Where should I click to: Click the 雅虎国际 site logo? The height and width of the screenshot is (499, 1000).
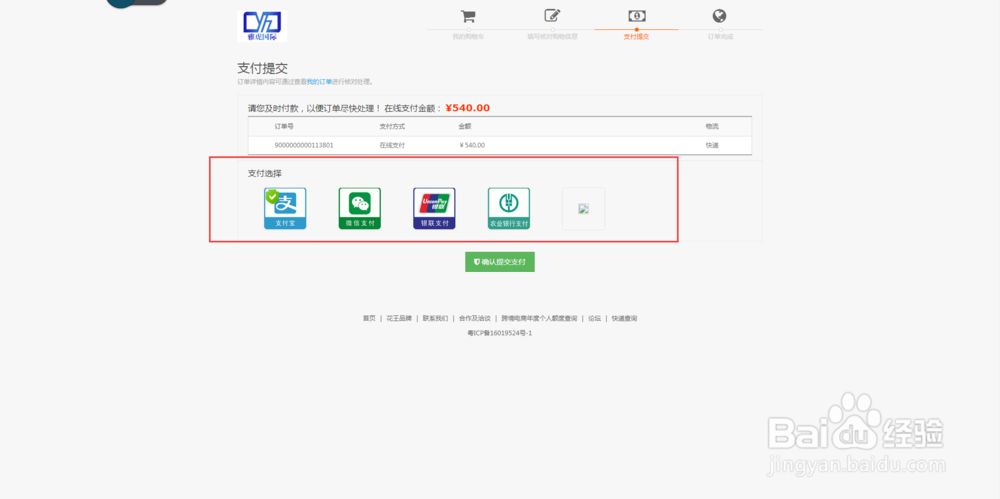click(262, 26)
